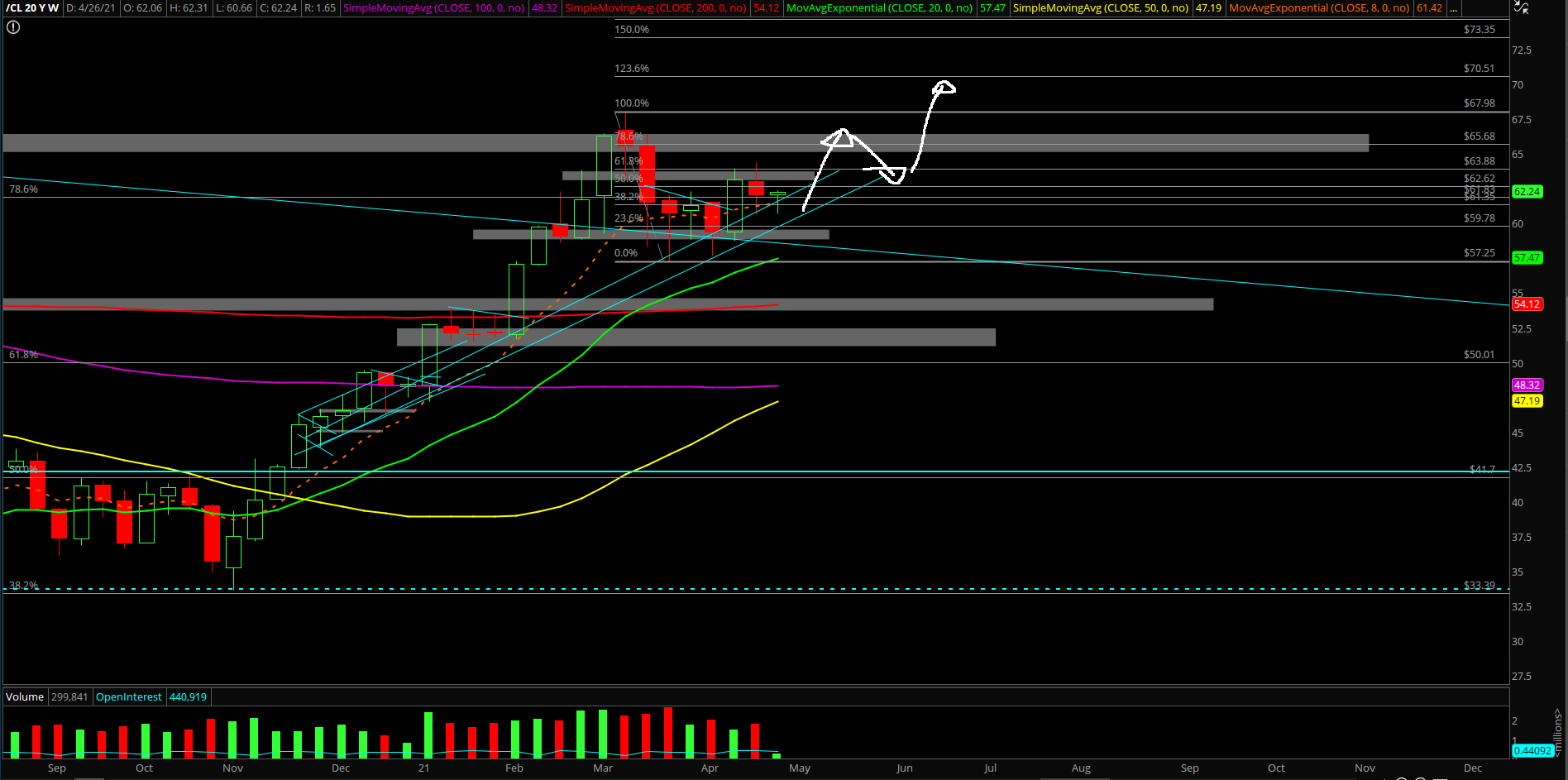Screen dimensions: 1568x780
Task: Click the millions volume axis label
Action: [x=1558, y=732]
